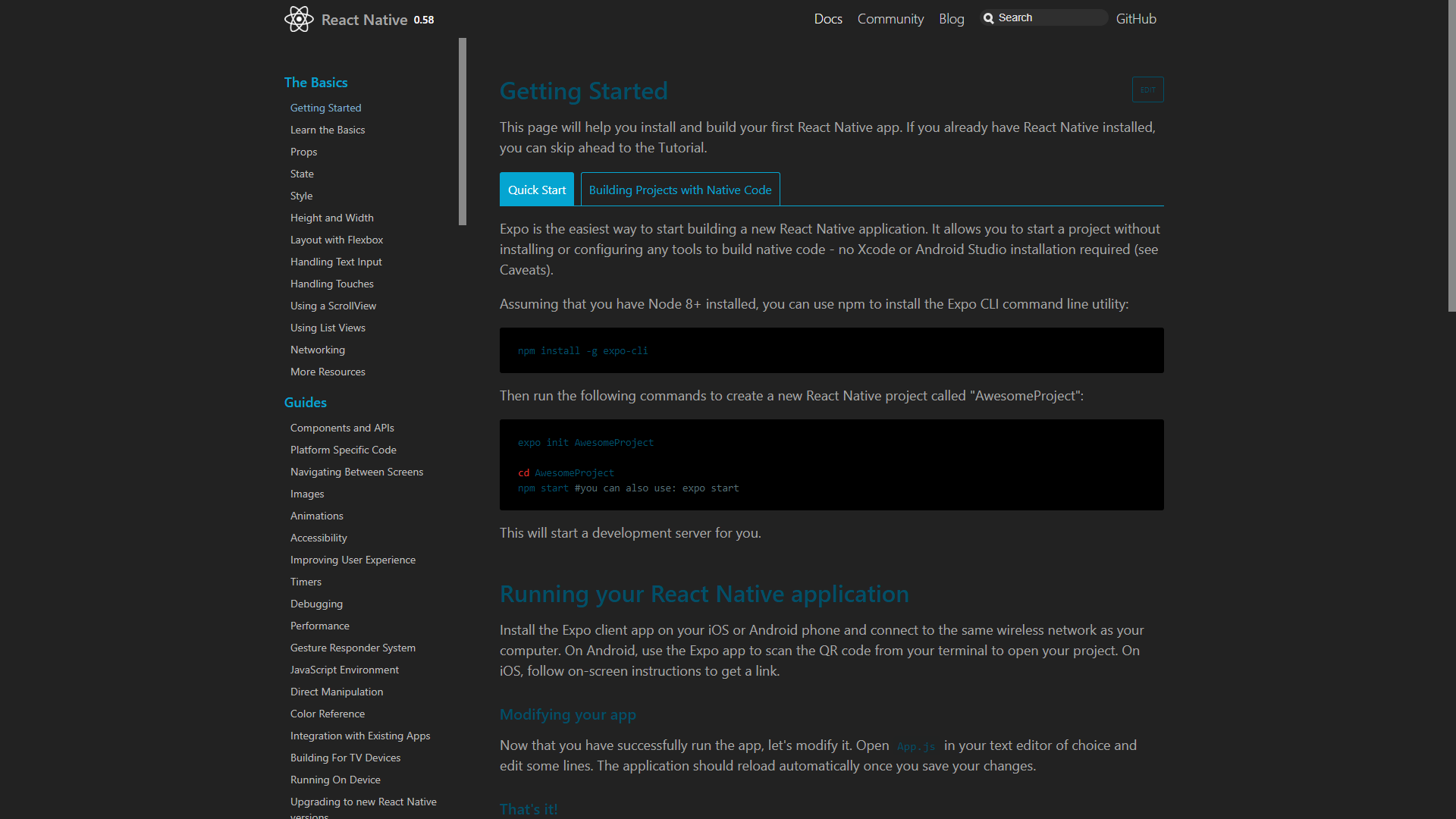Open the Performance guide
Image resolution: width=1456 pixels, height=819 pixels.
click(320, 626)
